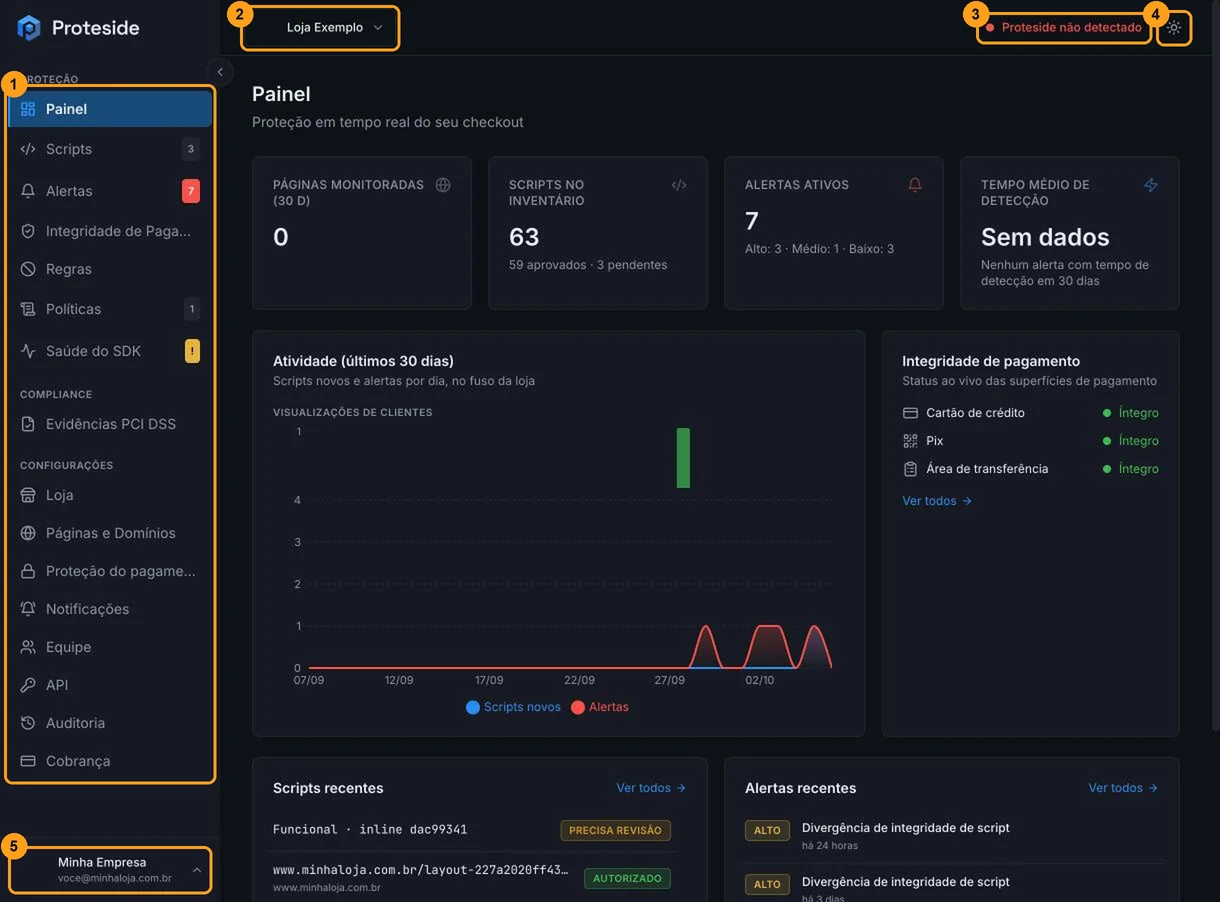The width and height of the screenshot is (1220, 902).
Task: Click the Painel grid icon
Action: 28,109
